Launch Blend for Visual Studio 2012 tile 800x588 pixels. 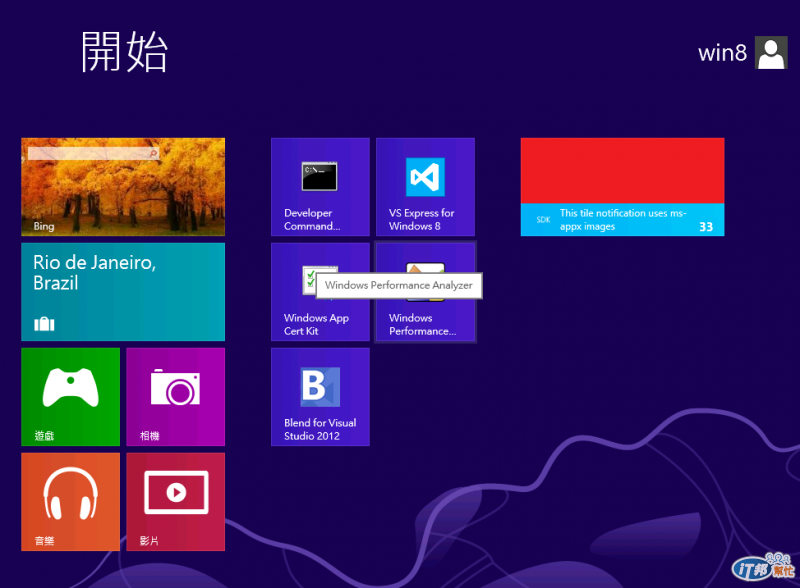coord(320,397)
